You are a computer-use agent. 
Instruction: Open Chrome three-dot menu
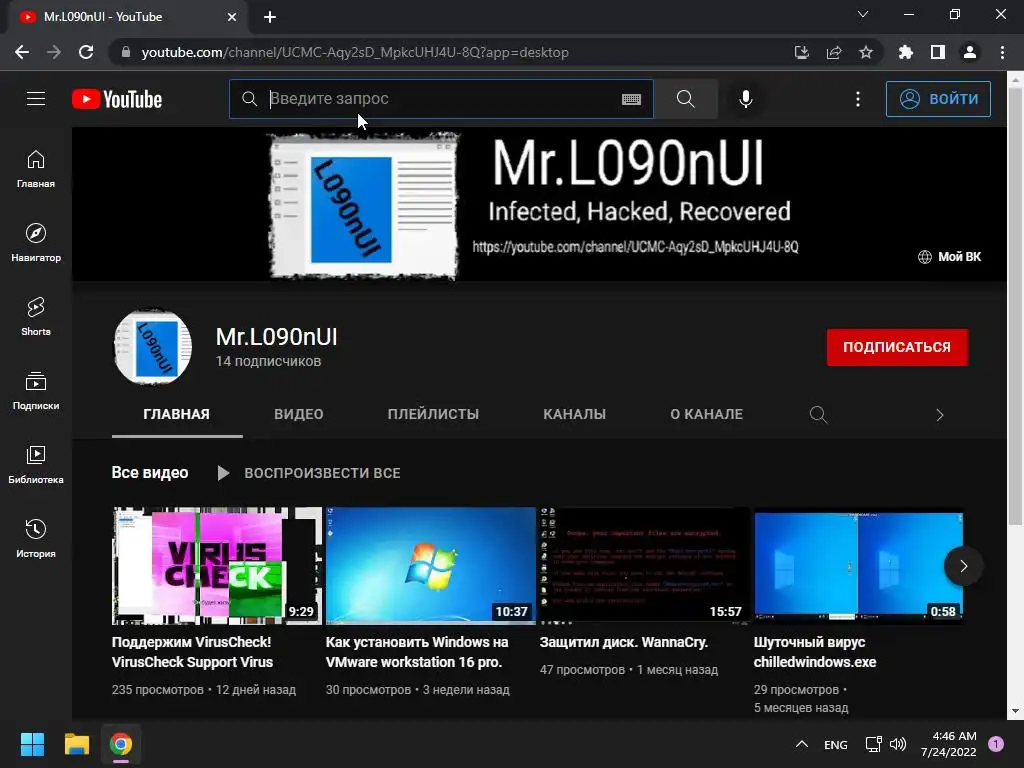coord(1002,52)
